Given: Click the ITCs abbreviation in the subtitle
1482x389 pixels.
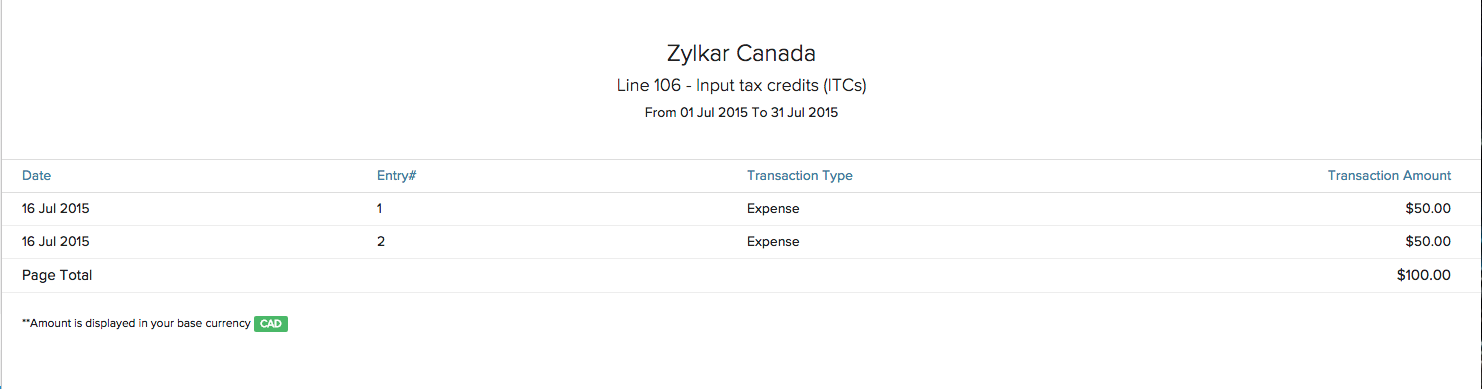Looking at the screenshot, I should tap(844, 86).
